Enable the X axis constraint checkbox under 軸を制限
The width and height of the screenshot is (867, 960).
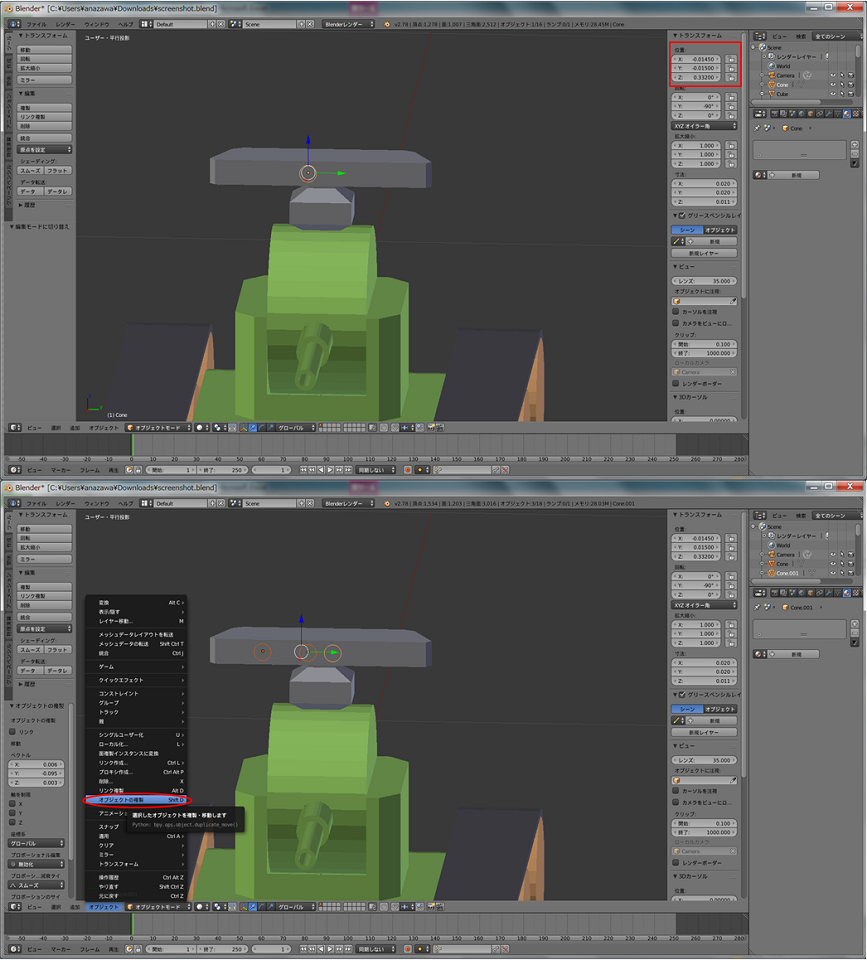tap(13, 803)
